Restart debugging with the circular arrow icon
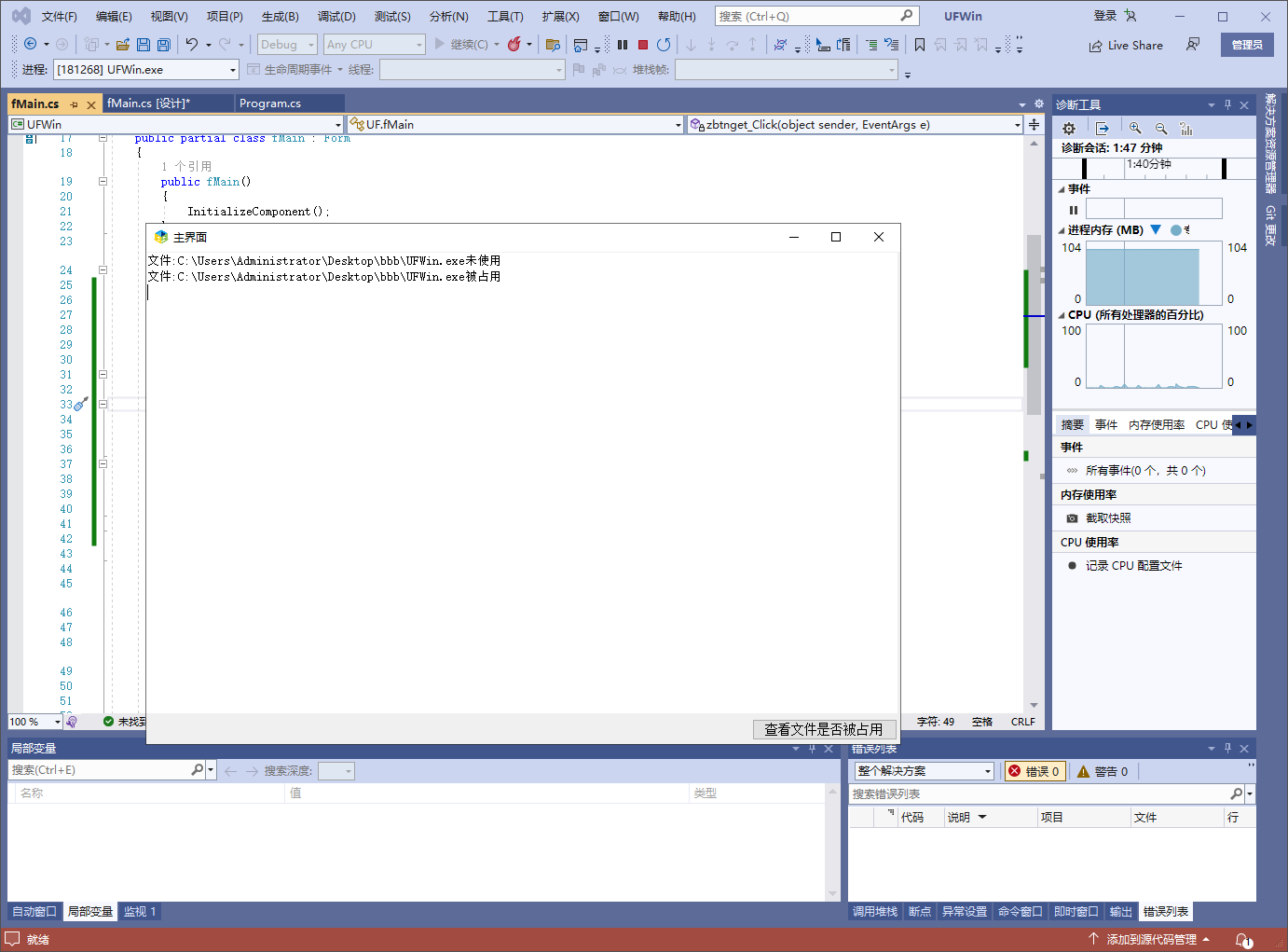 click(664, 44)
